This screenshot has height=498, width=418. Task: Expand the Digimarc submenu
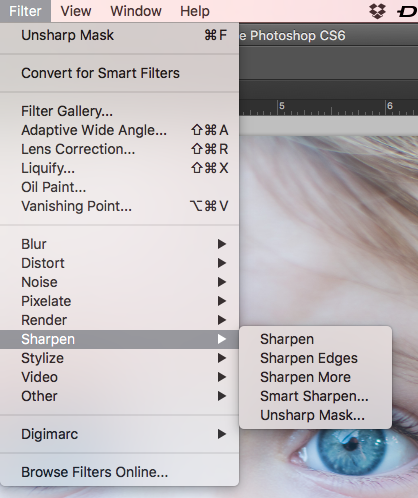(119, 434)
